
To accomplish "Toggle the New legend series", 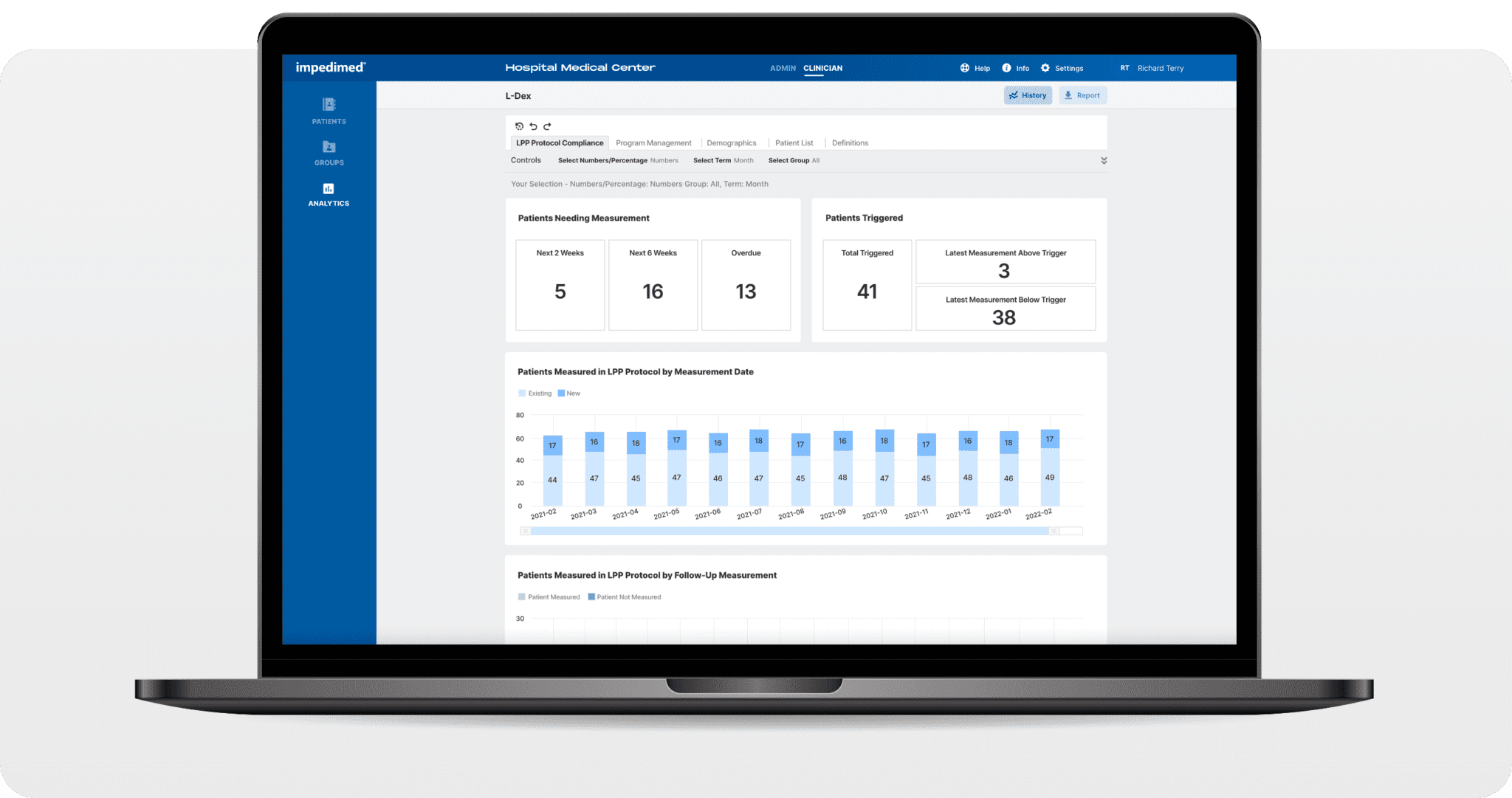I will [x=568, y=393].
